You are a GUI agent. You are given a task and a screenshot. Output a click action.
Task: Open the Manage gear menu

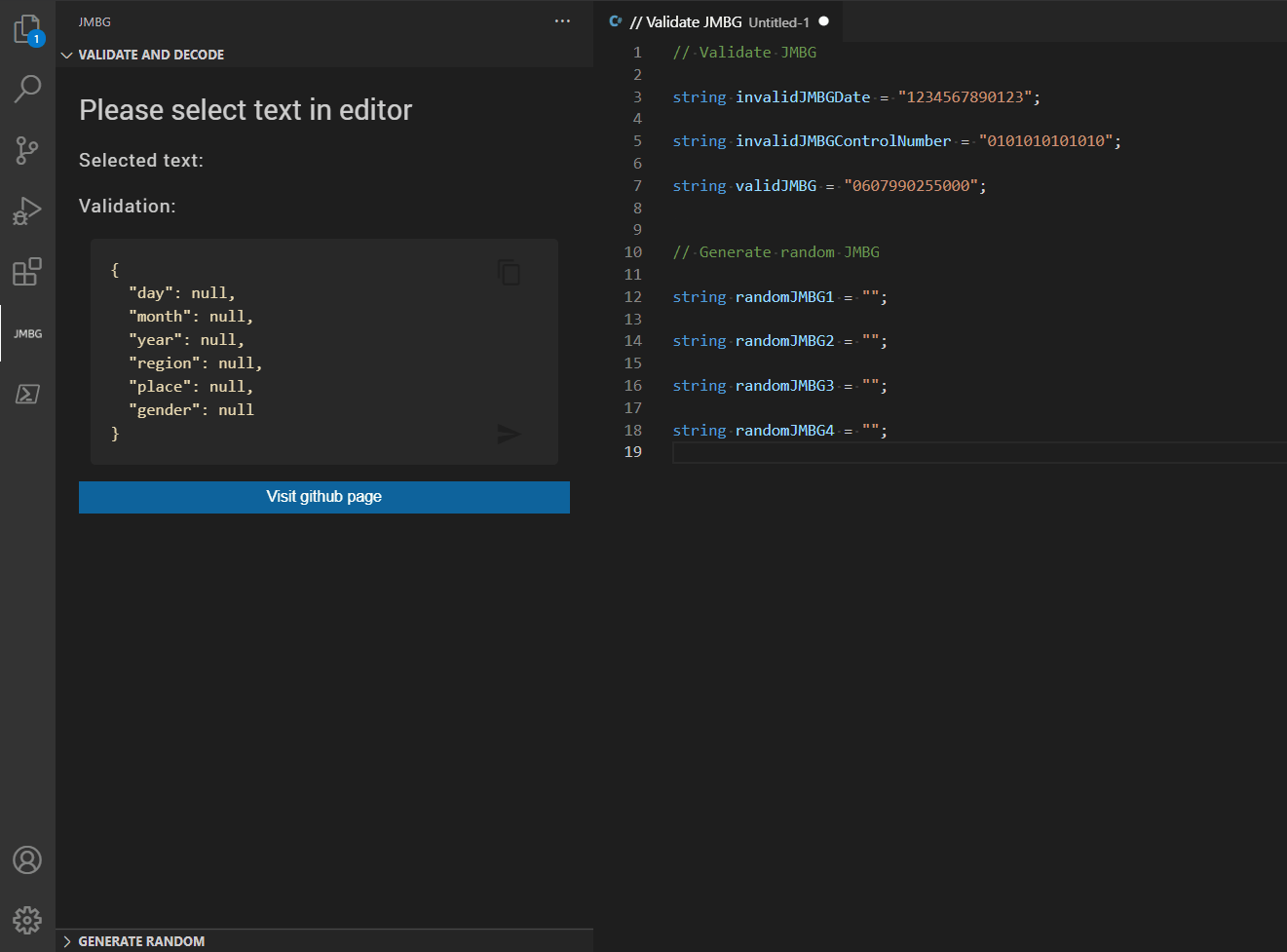(x=27, y=920)
